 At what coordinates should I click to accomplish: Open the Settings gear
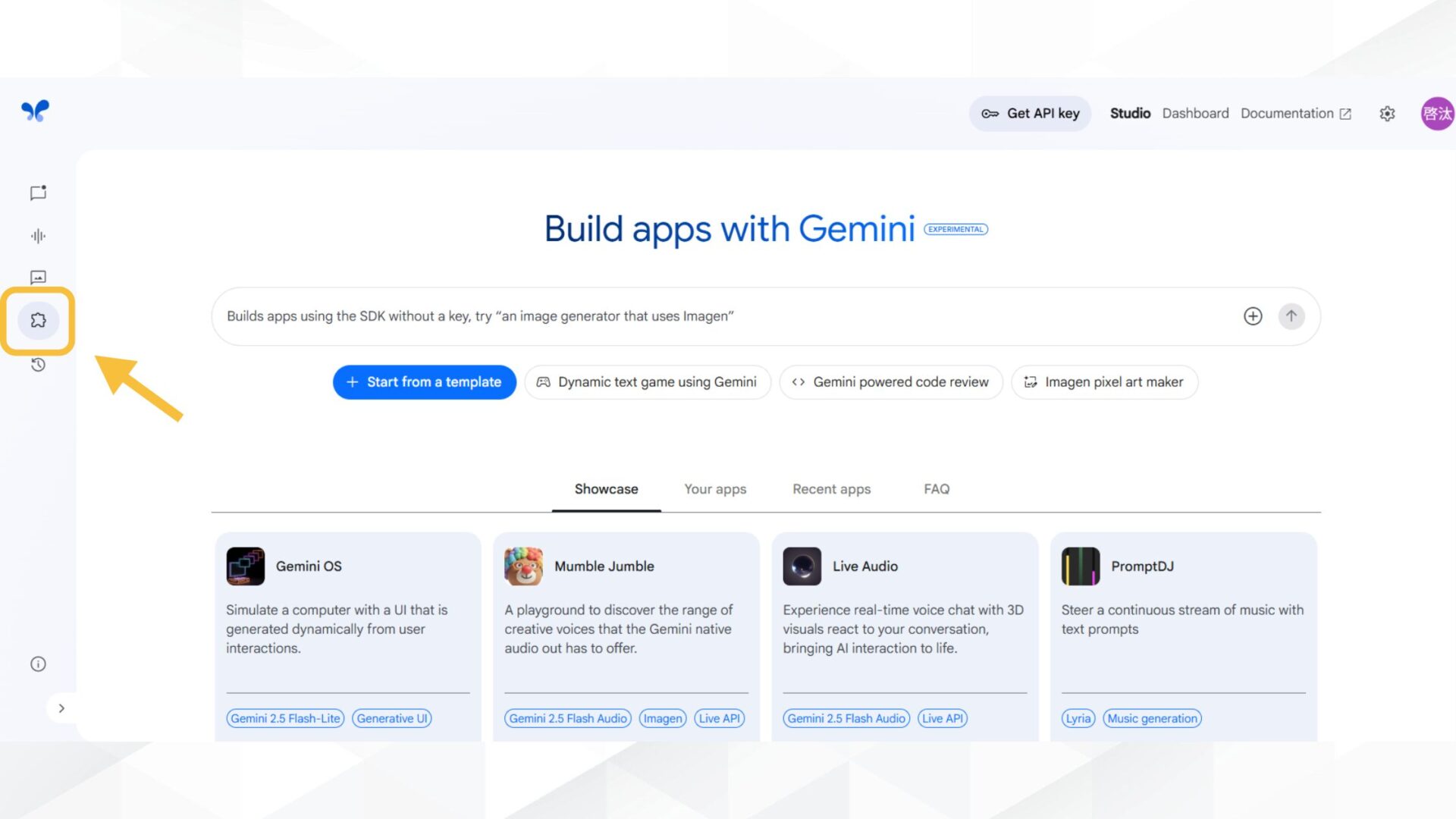coord(1387,113)
